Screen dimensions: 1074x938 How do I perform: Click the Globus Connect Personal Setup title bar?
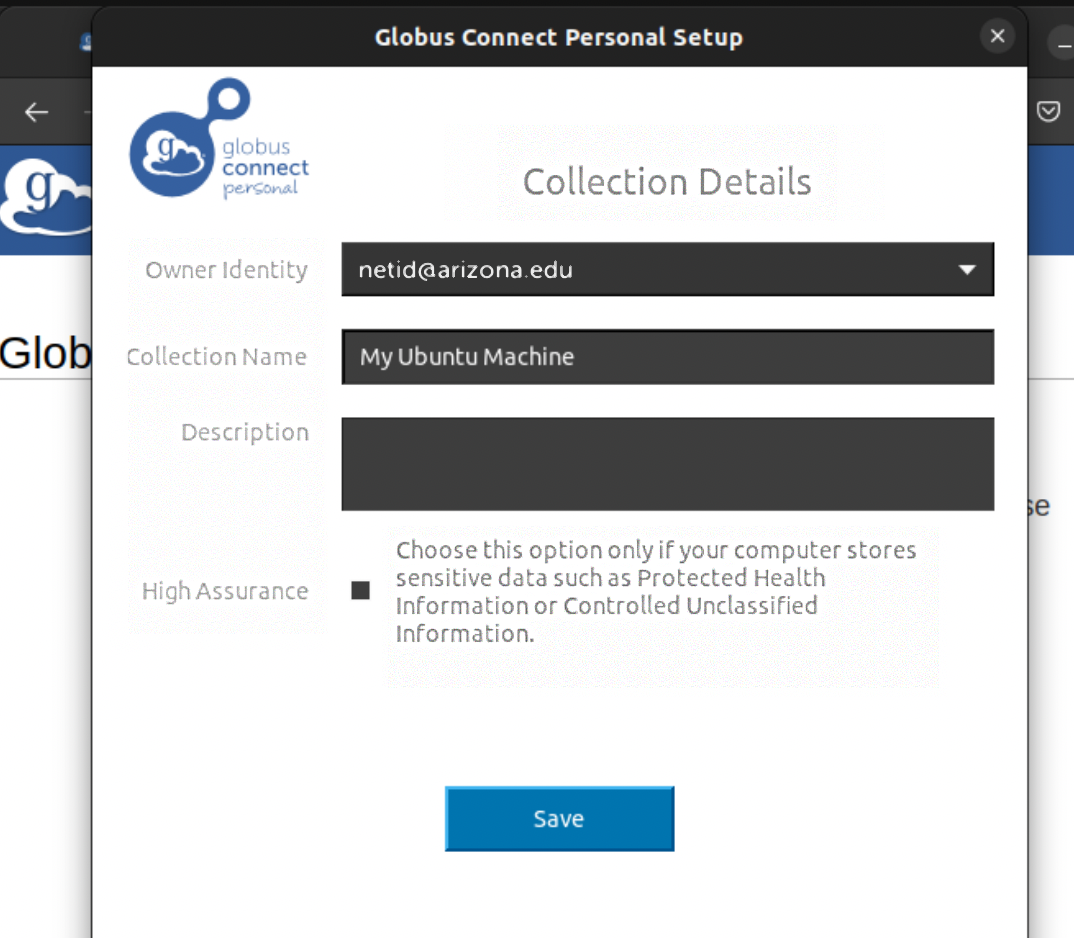(559, 37)
